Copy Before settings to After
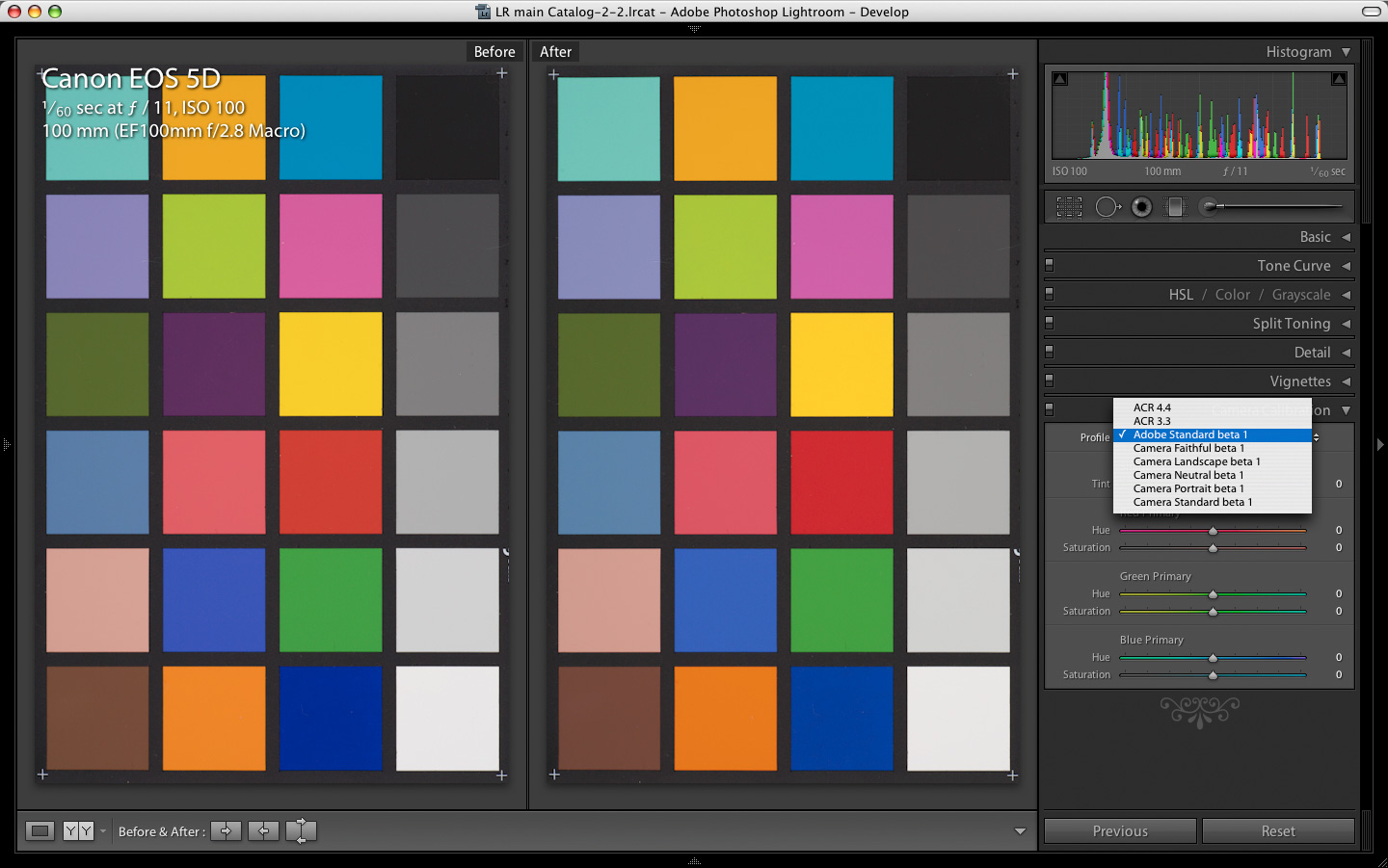This screenshot has height=868, width=1388. (x=226, y=830)
